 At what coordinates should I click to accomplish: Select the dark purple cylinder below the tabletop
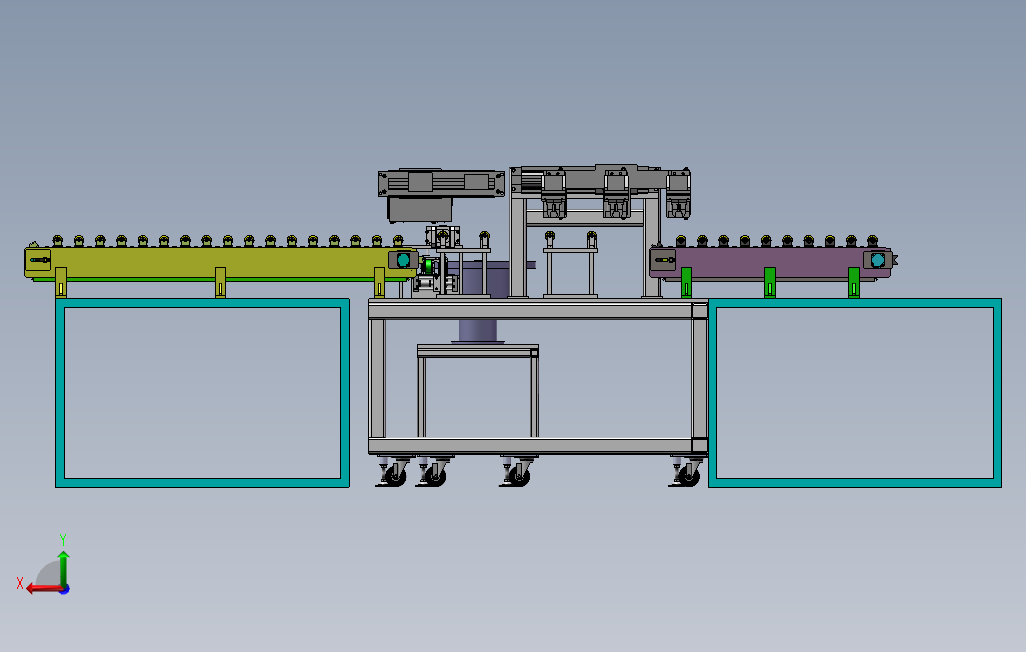click(478, 331)
